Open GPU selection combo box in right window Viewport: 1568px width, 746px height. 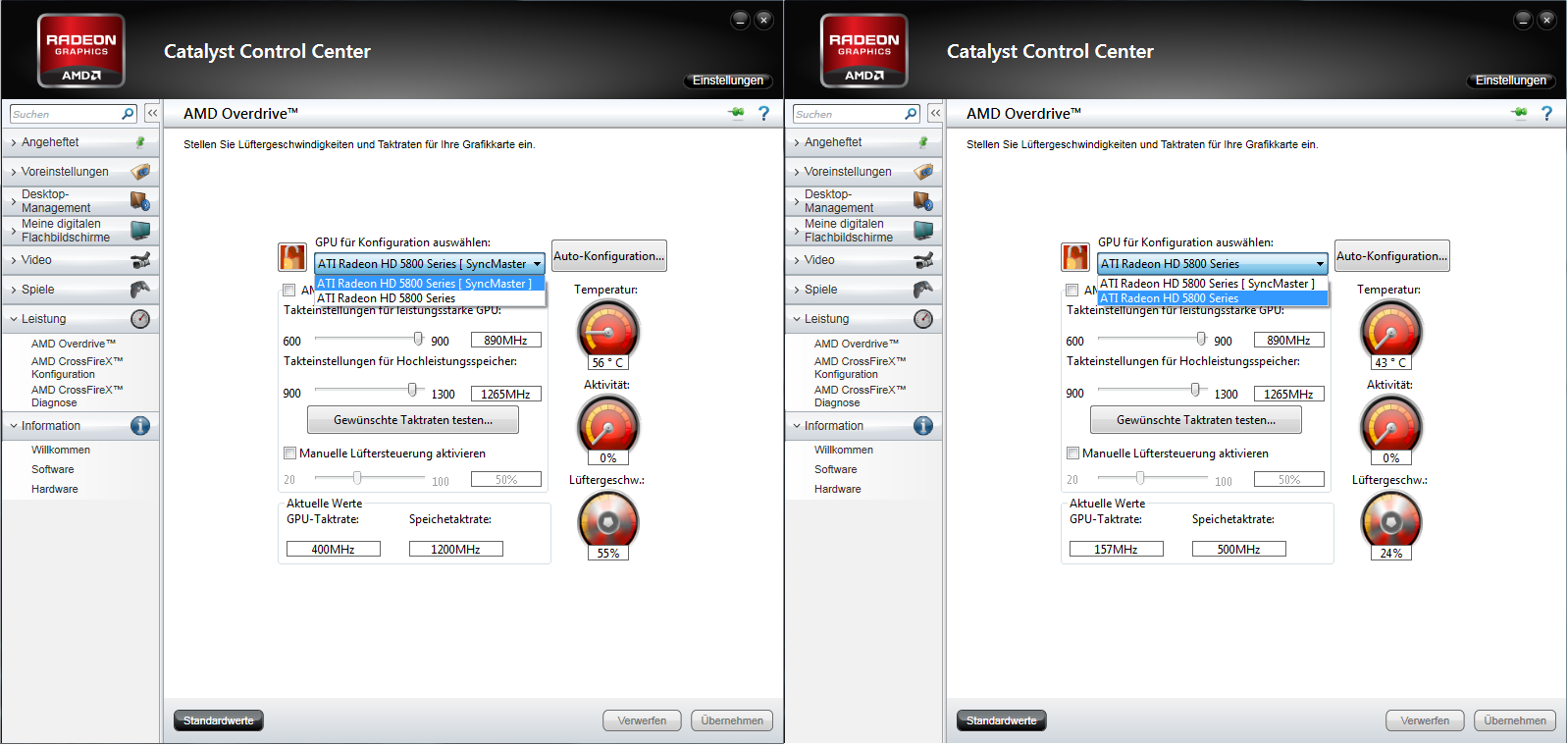1213,264
